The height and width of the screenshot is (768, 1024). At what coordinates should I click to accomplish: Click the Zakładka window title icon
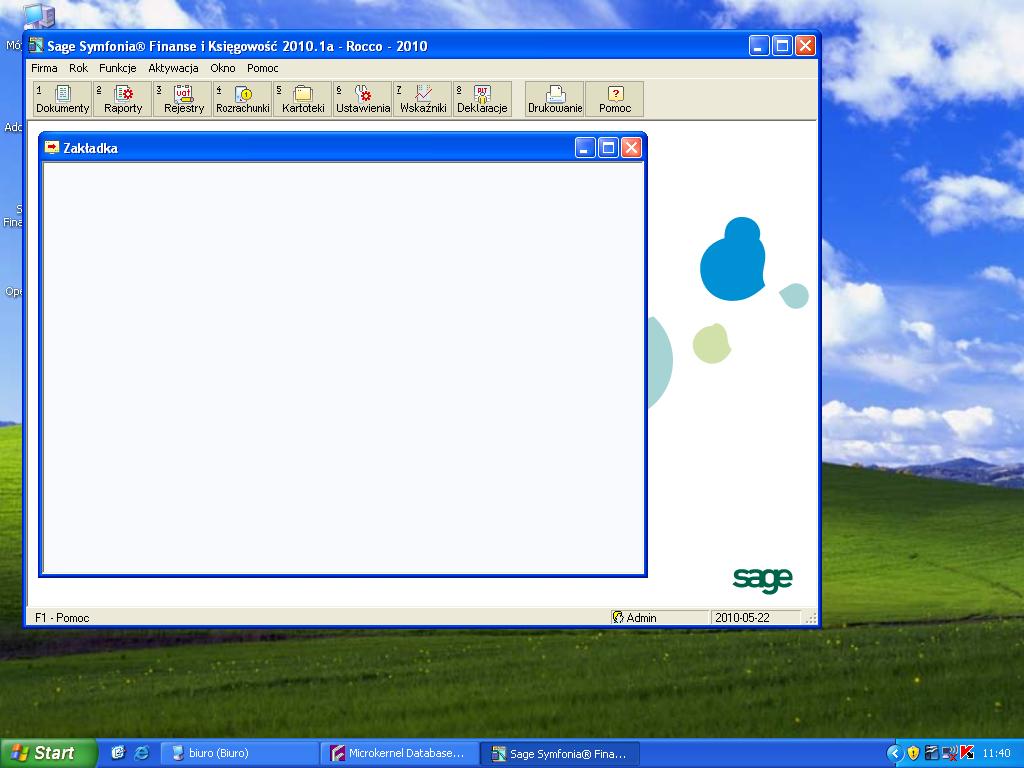pyautogui.click(x=52, y=148)
